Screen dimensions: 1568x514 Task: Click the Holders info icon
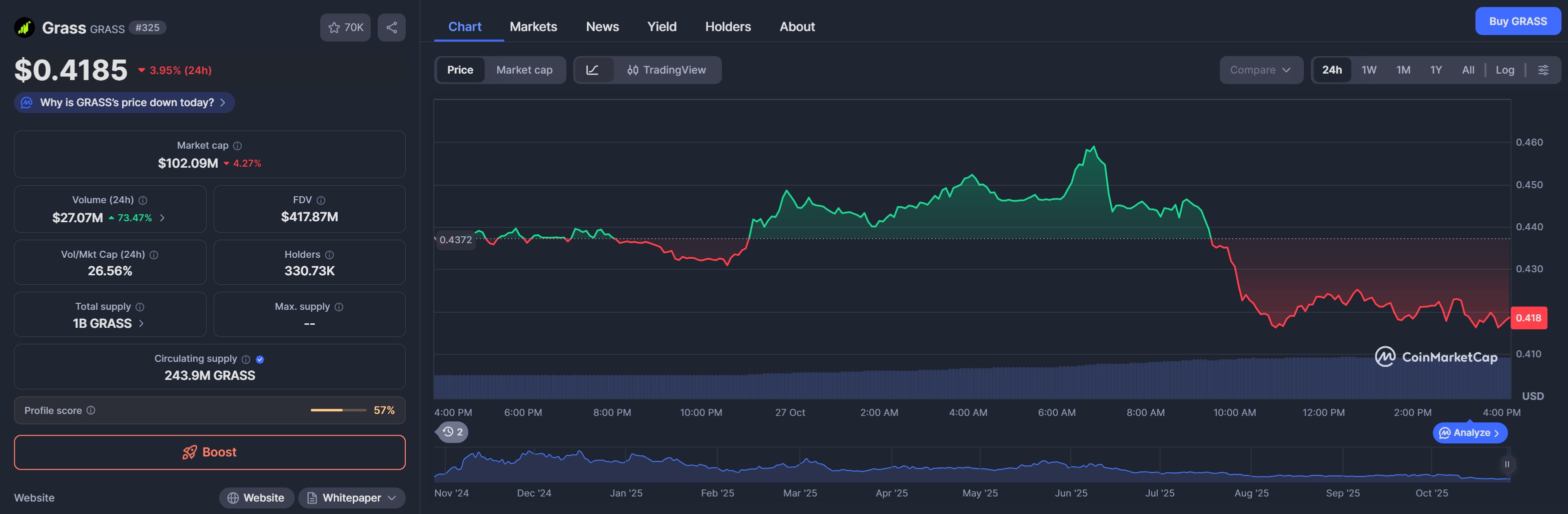pos(329,255)
